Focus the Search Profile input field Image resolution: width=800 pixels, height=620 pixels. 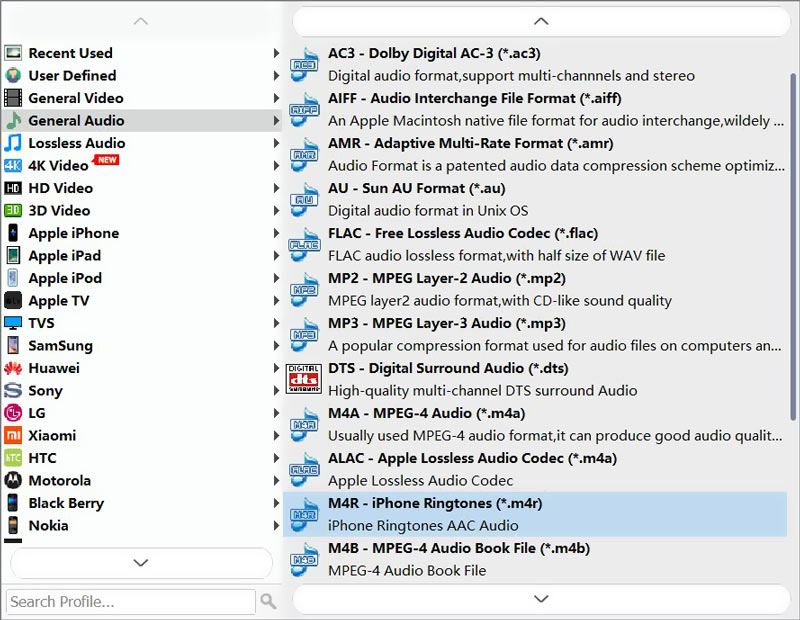[131, 602]
